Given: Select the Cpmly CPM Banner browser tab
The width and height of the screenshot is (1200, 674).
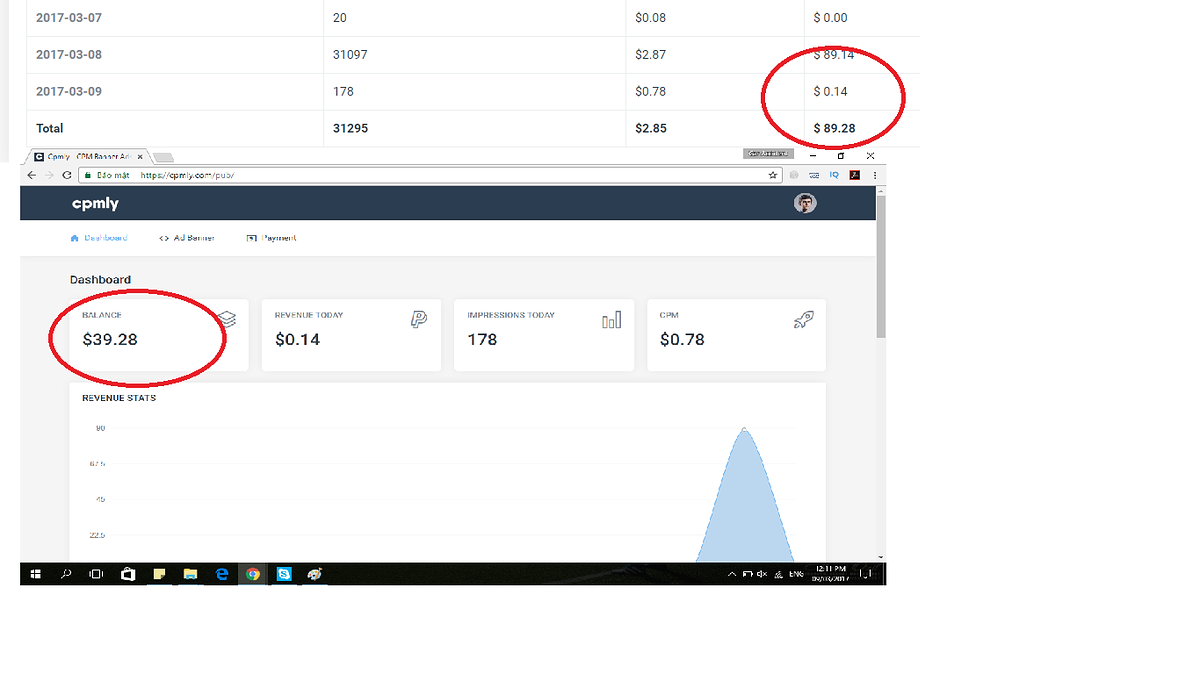Looking at the screenshot, I should click(x=88, y=157).
